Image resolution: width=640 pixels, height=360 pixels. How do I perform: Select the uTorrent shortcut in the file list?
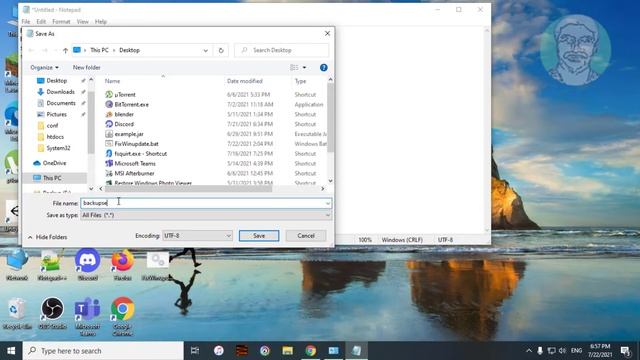[125, 94]
